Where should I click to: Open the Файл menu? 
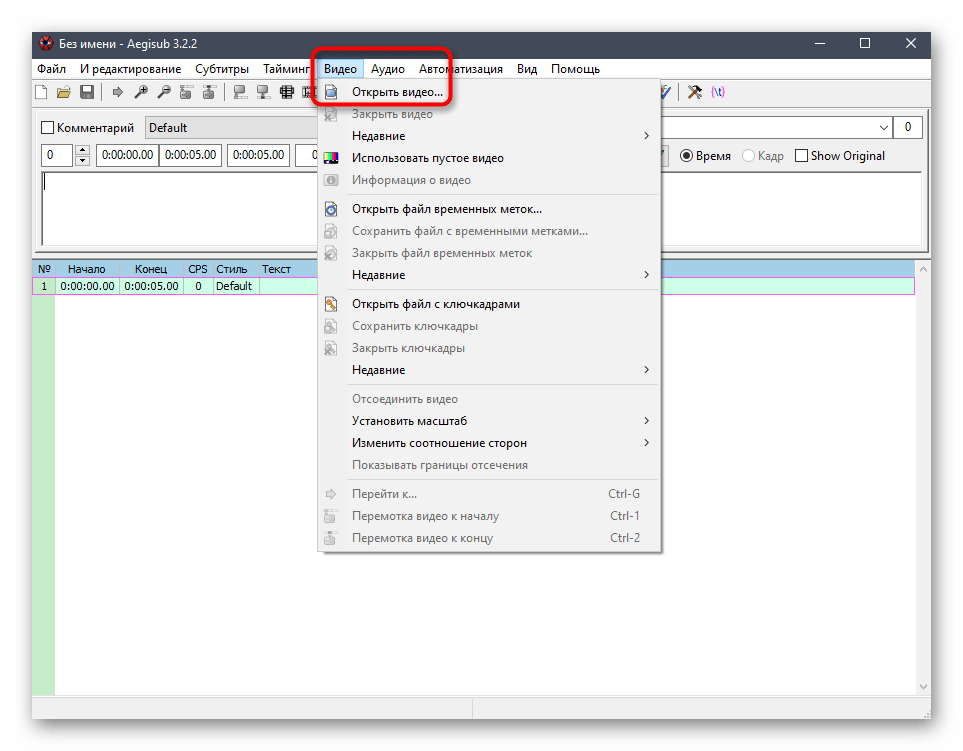tap(52, 69)
